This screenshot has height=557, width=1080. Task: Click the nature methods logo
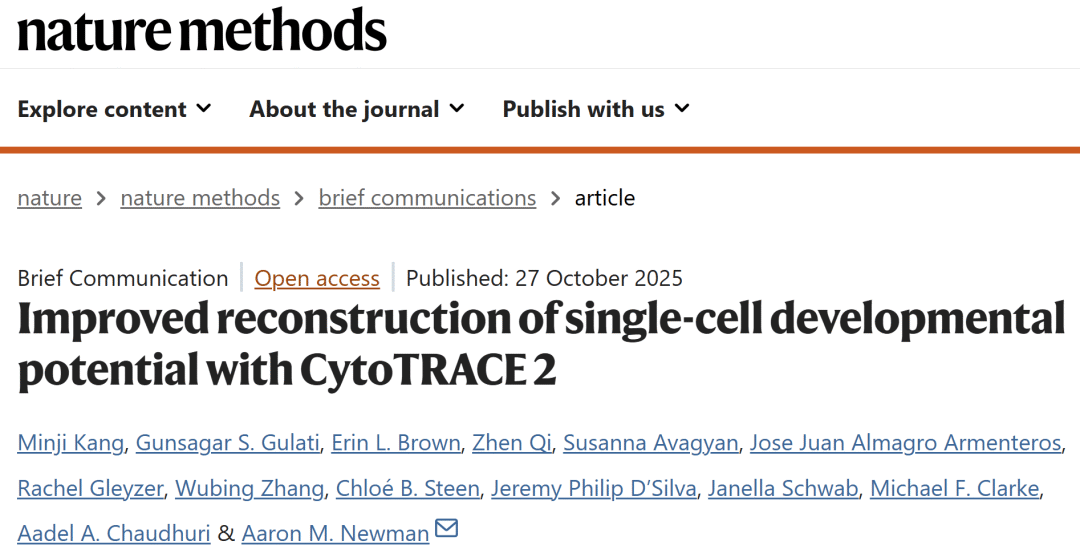(x=202, y=30)
